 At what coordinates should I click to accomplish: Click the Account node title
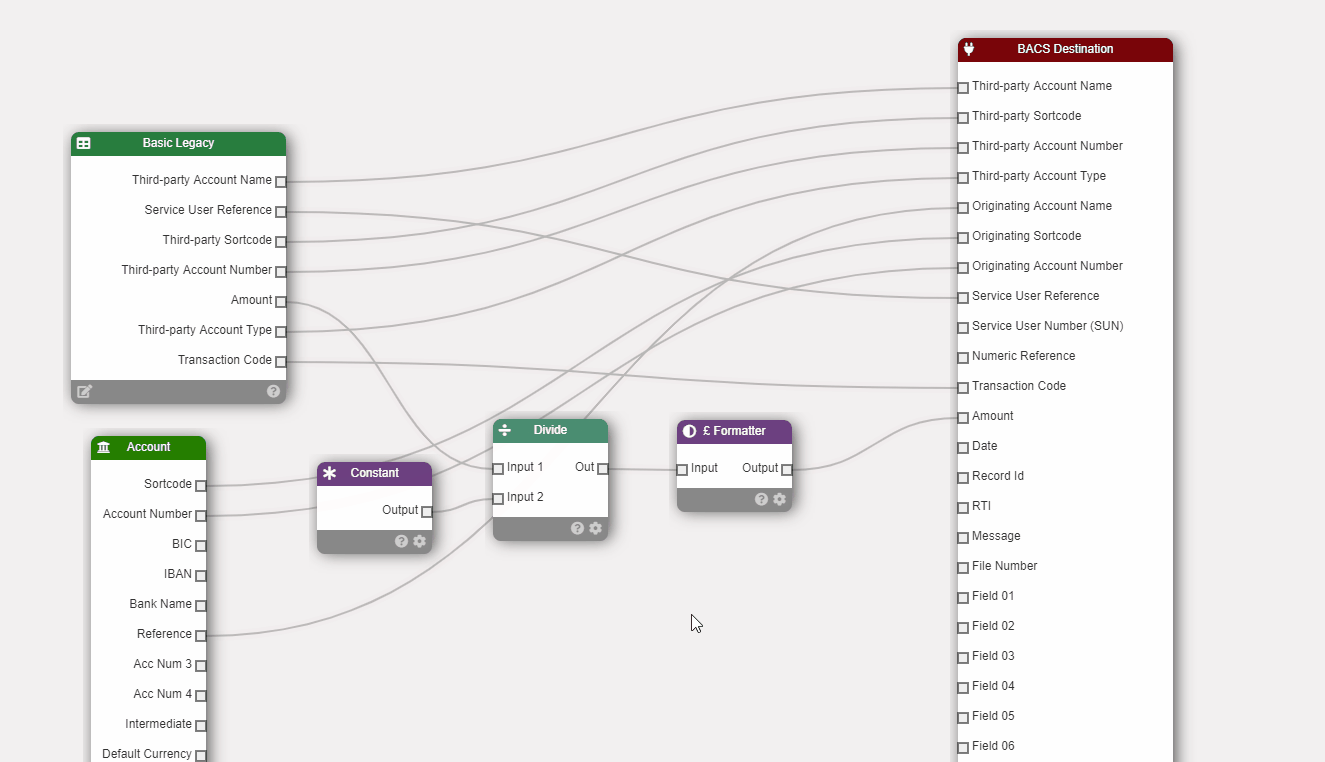[148, 447]
